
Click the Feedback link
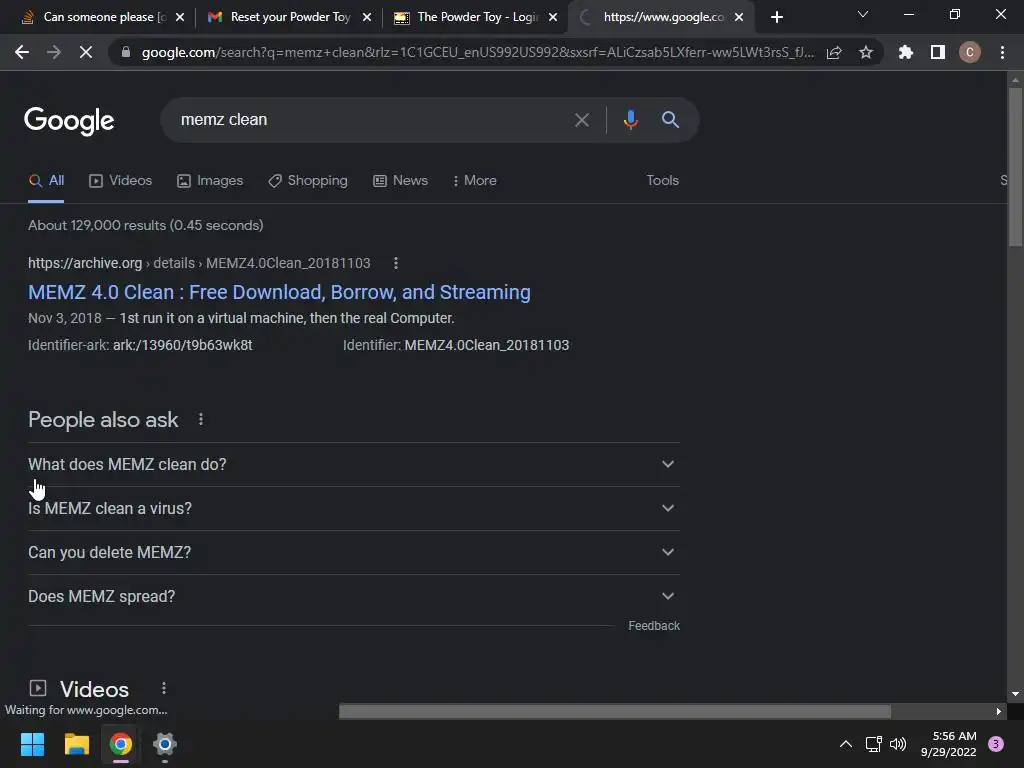(x=654, y=626)
